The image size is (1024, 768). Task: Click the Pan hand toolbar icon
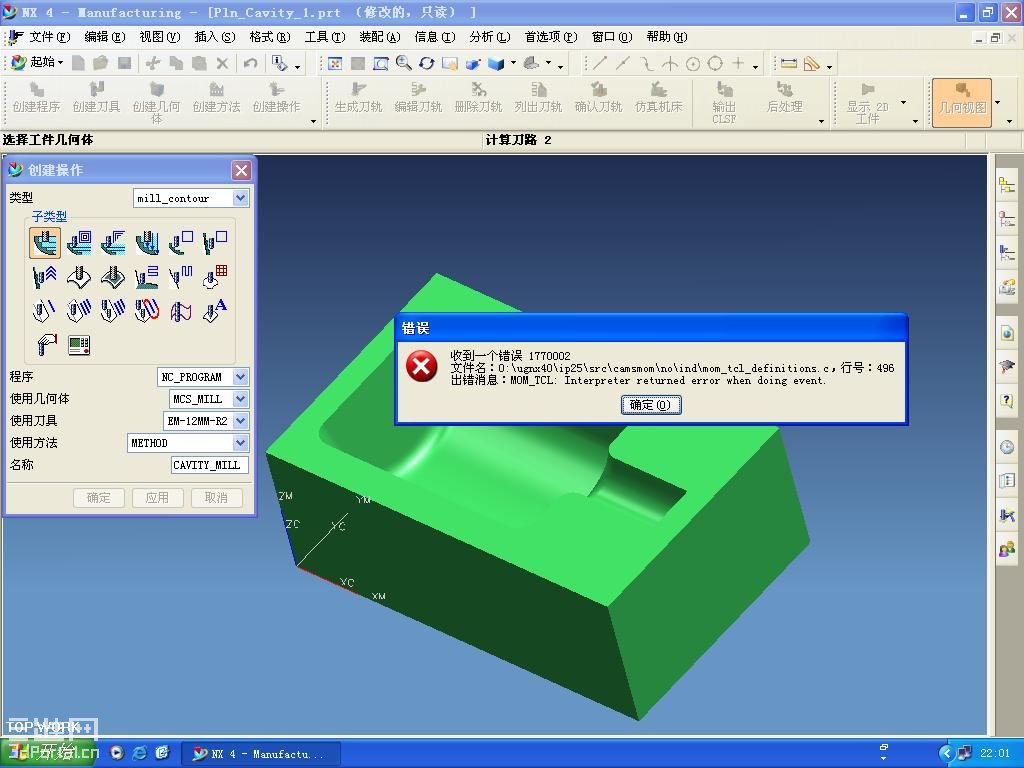[450, 63]
